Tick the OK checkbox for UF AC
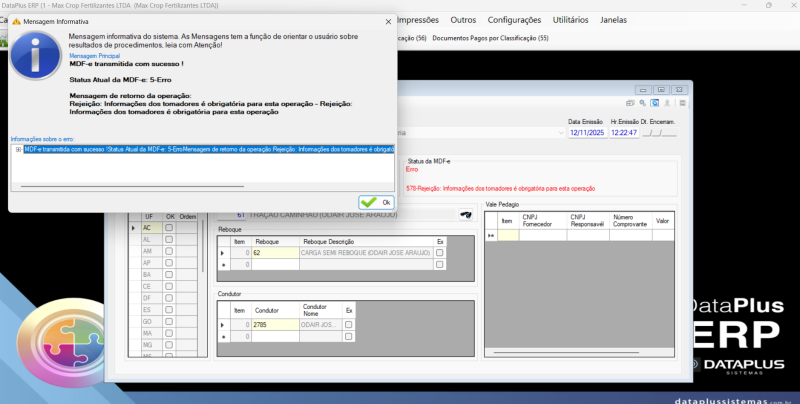Screen dimensions: 800x404 coord(169,228)
